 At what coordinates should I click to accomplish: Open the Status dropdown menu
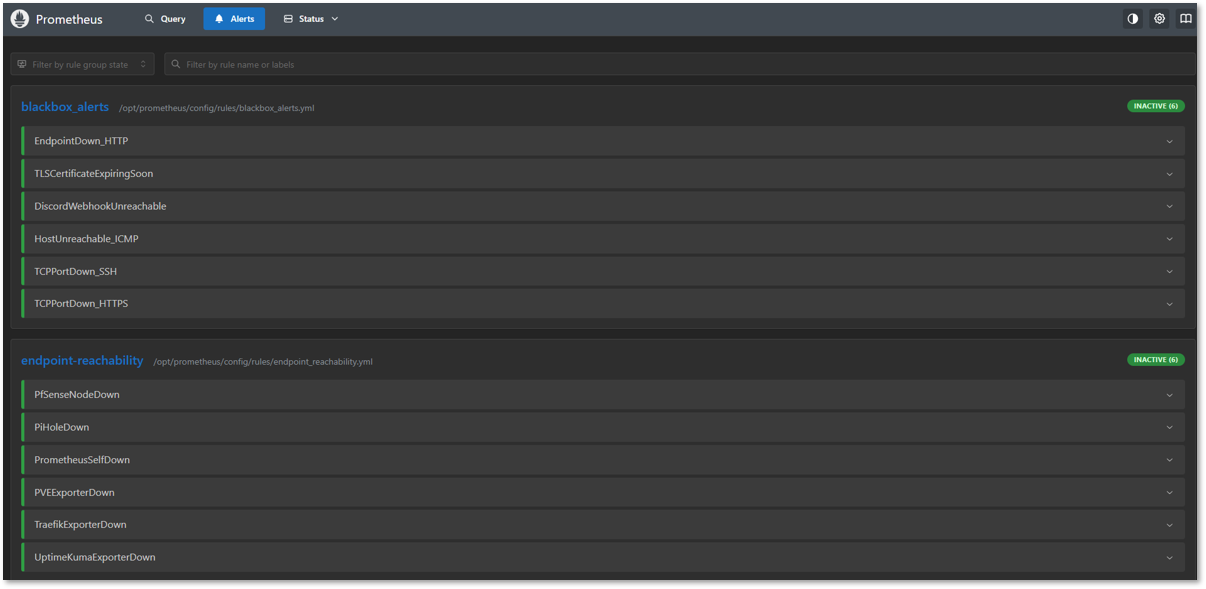pyautogui.click(x=310, y=18)
